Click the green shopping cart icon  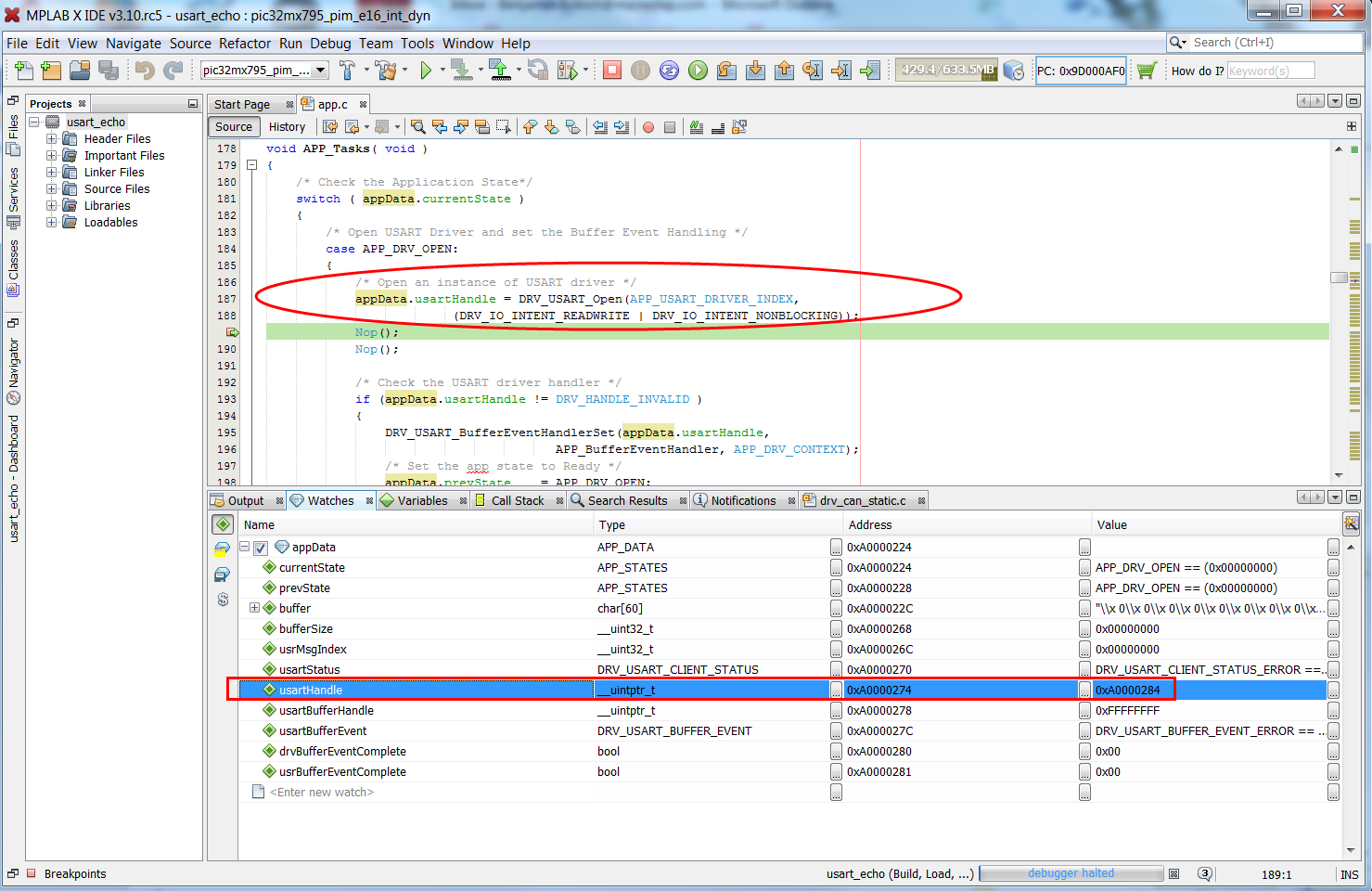coord(1147,71)
